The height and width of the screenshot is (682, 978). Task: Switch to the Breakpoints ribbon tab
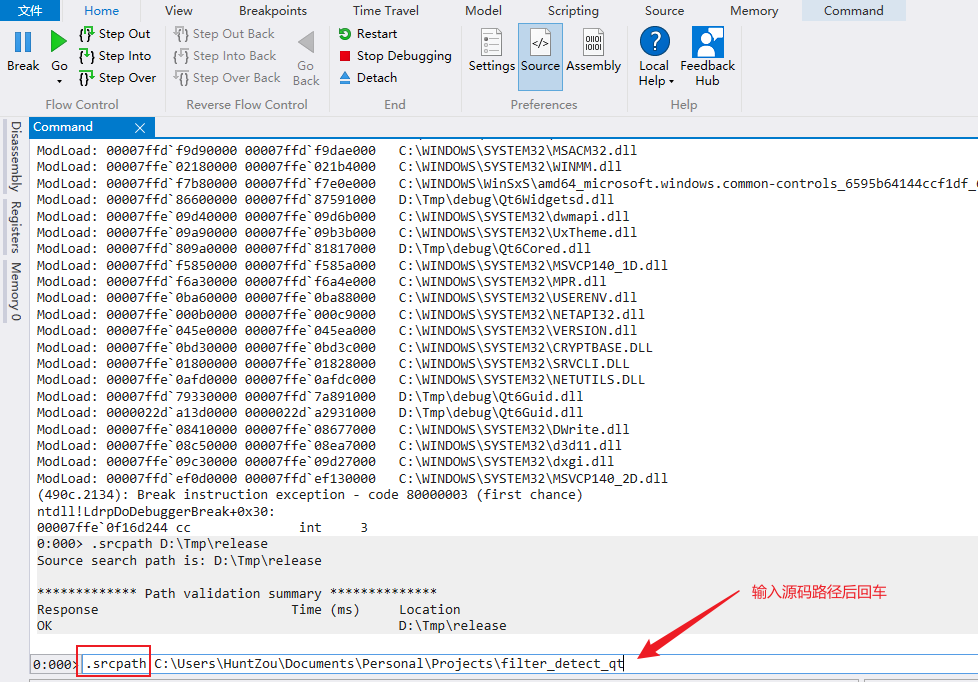tap(273, 11)
